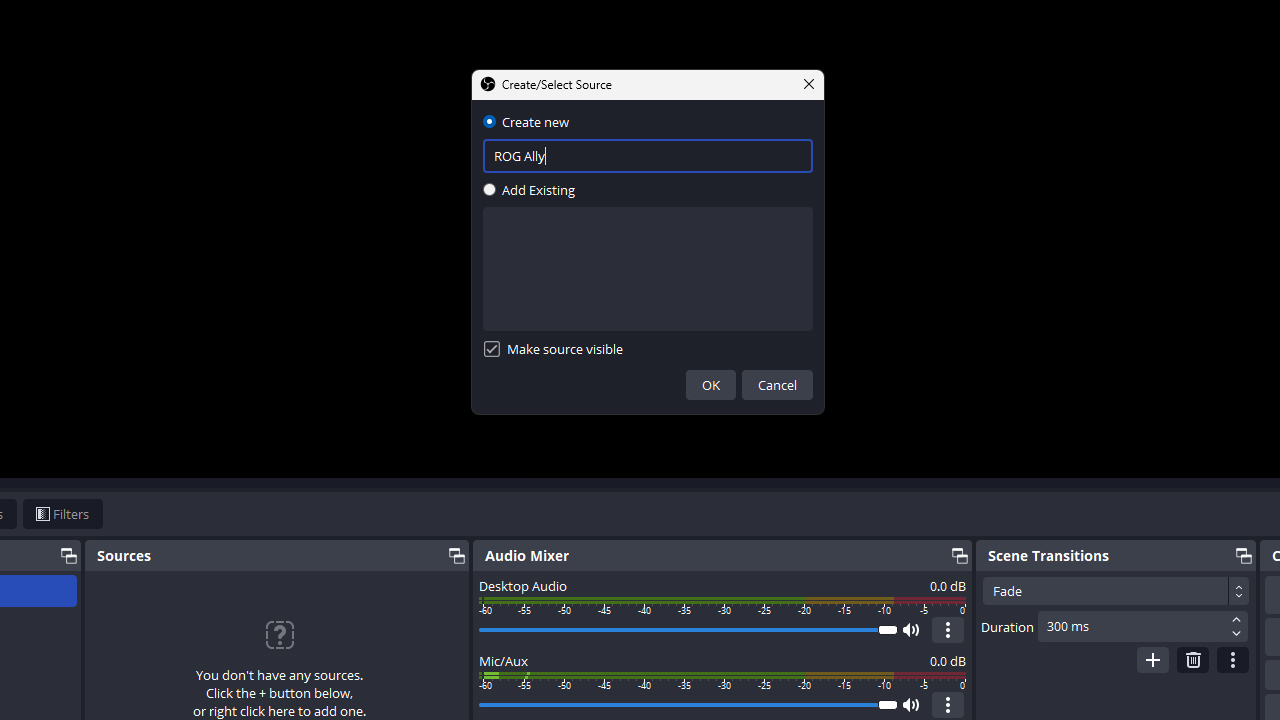
Task: Uncheck Make source visible checkbox
Action: click(x=492, y=349)
